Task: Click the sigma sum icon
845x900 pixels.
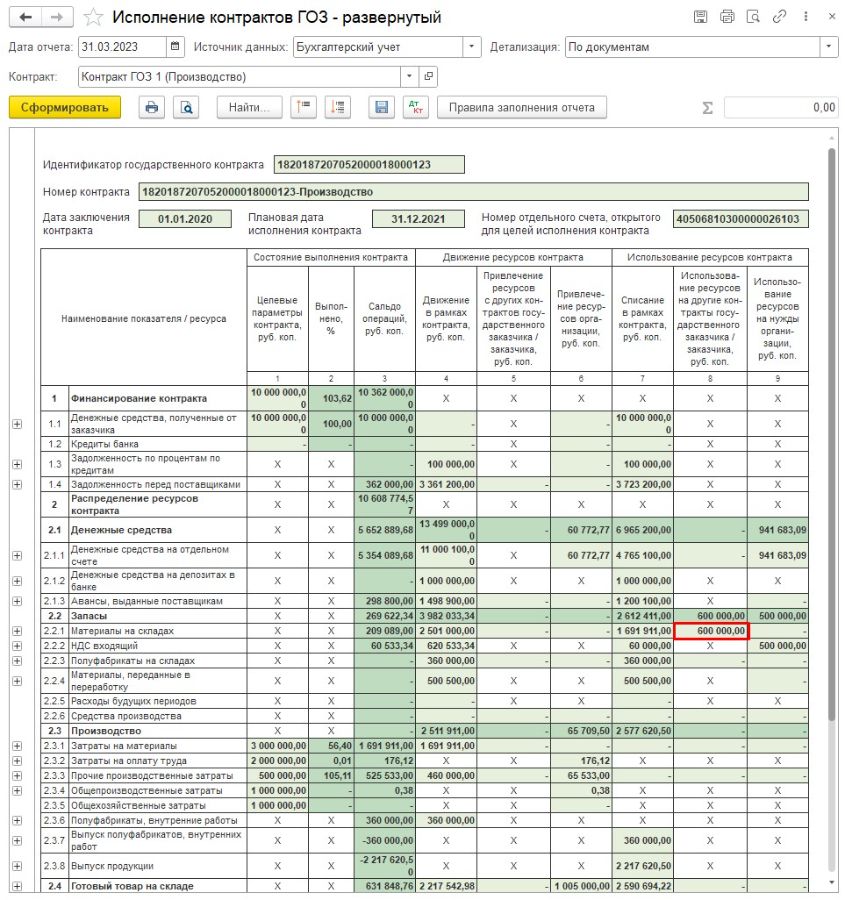Action: coord(708,108)
